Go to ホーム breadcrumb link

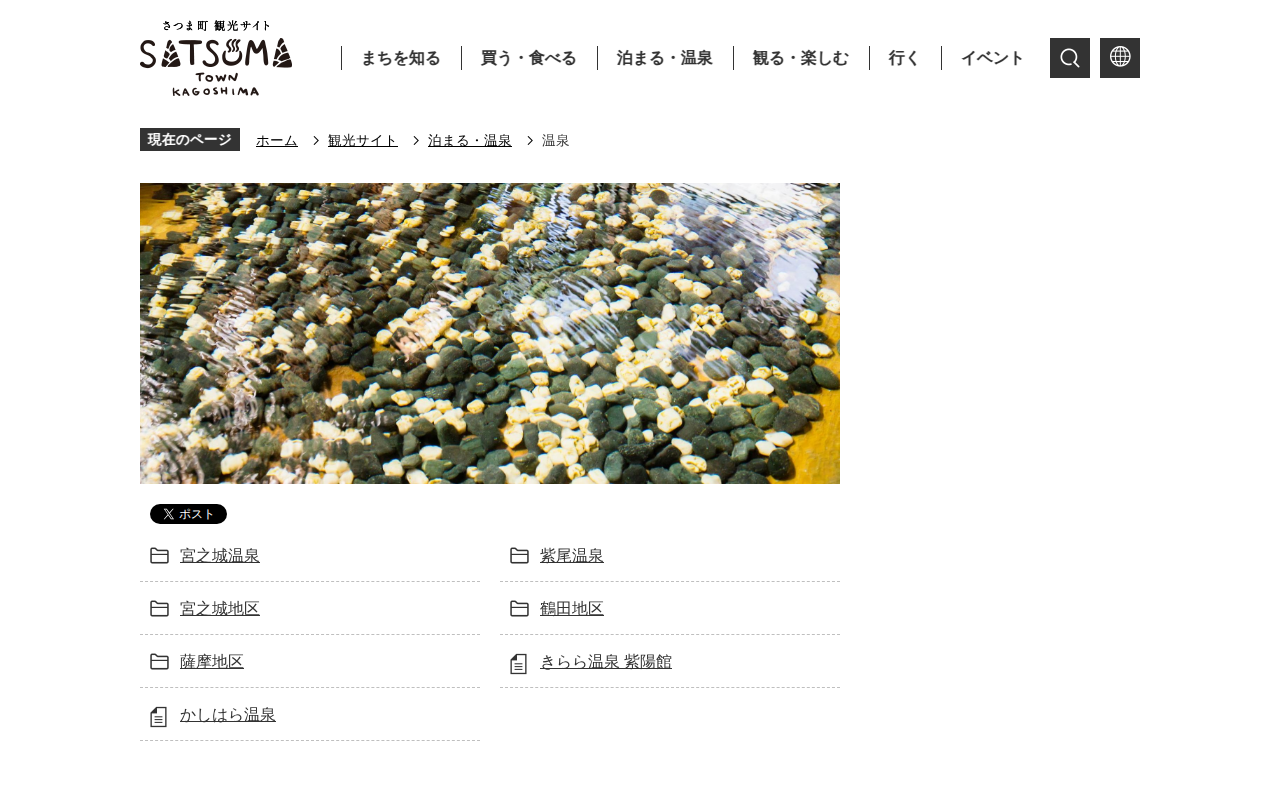point(277,141)
